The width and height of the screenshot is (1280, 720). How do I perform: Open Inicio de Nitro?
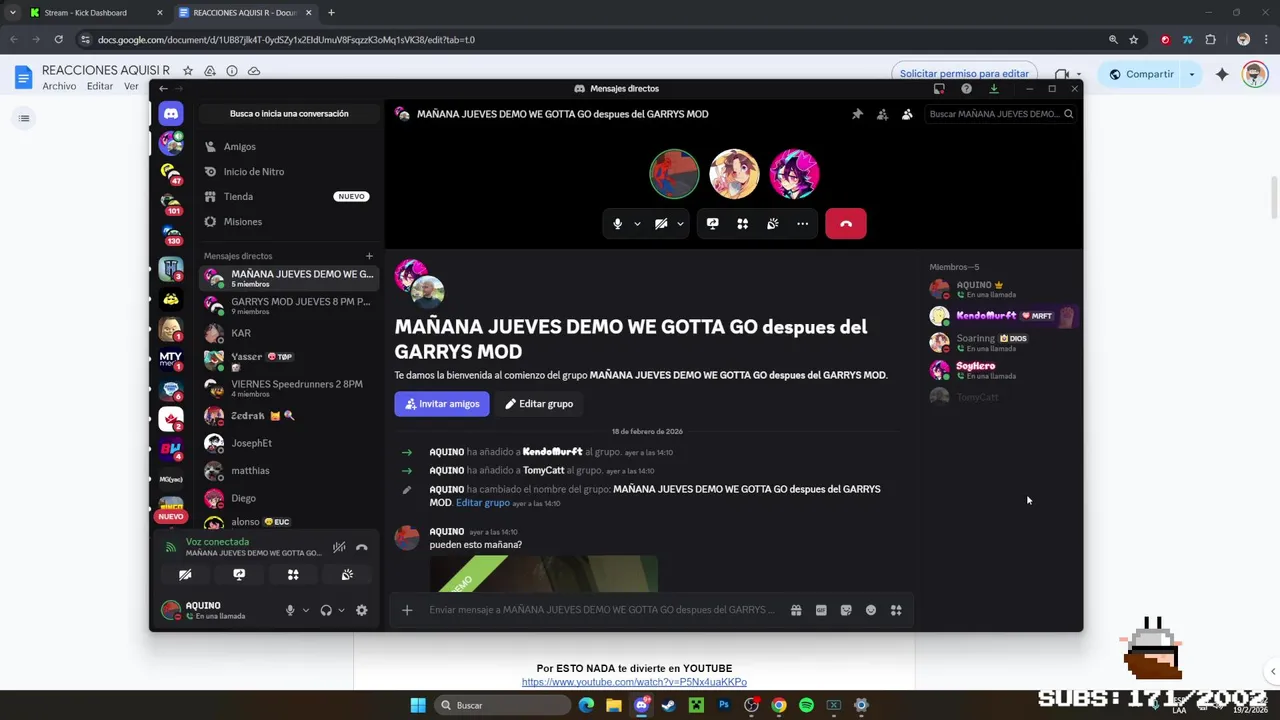click(288, 172)
